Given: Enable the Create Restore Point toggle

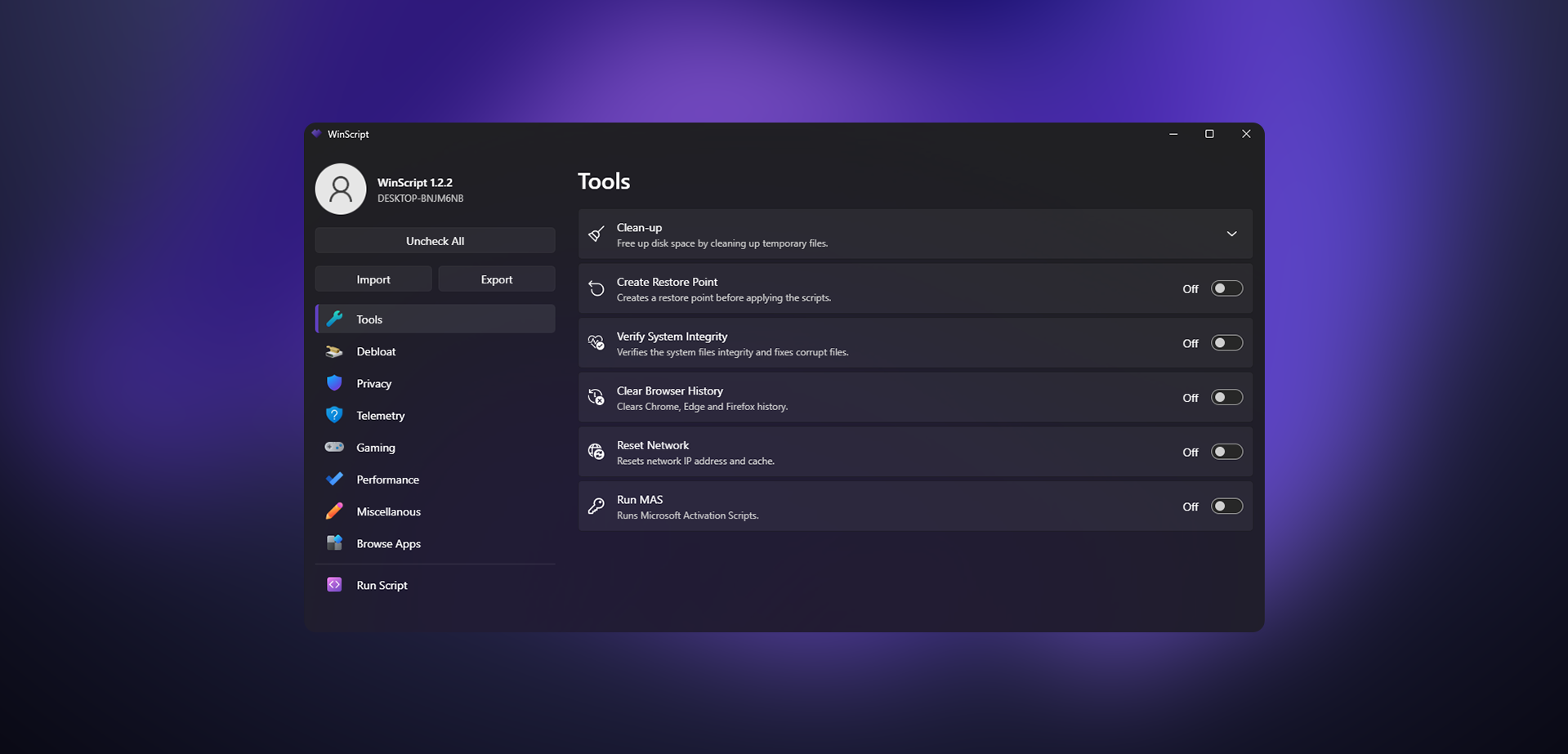Looking at the screenshot, I should click(x=1226, y=288).
